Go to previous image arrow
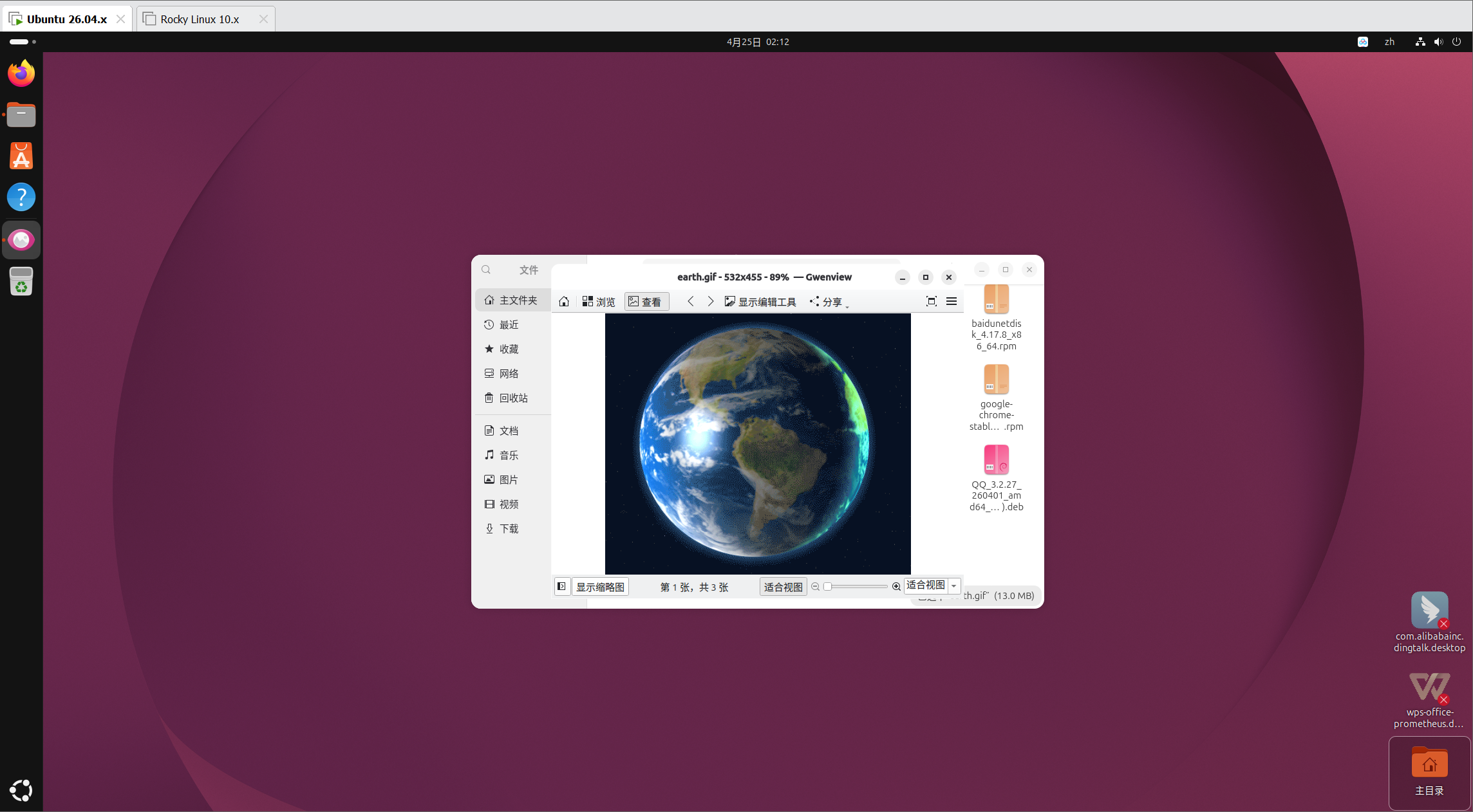The height and width of the screenshot is (812, 1473). pos(690,301)
